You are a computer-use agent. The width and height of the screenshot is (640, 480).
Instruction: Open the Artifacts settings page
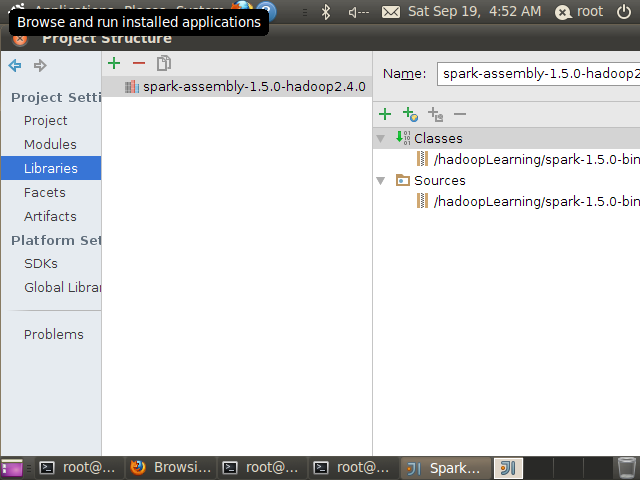click(50, 216)
